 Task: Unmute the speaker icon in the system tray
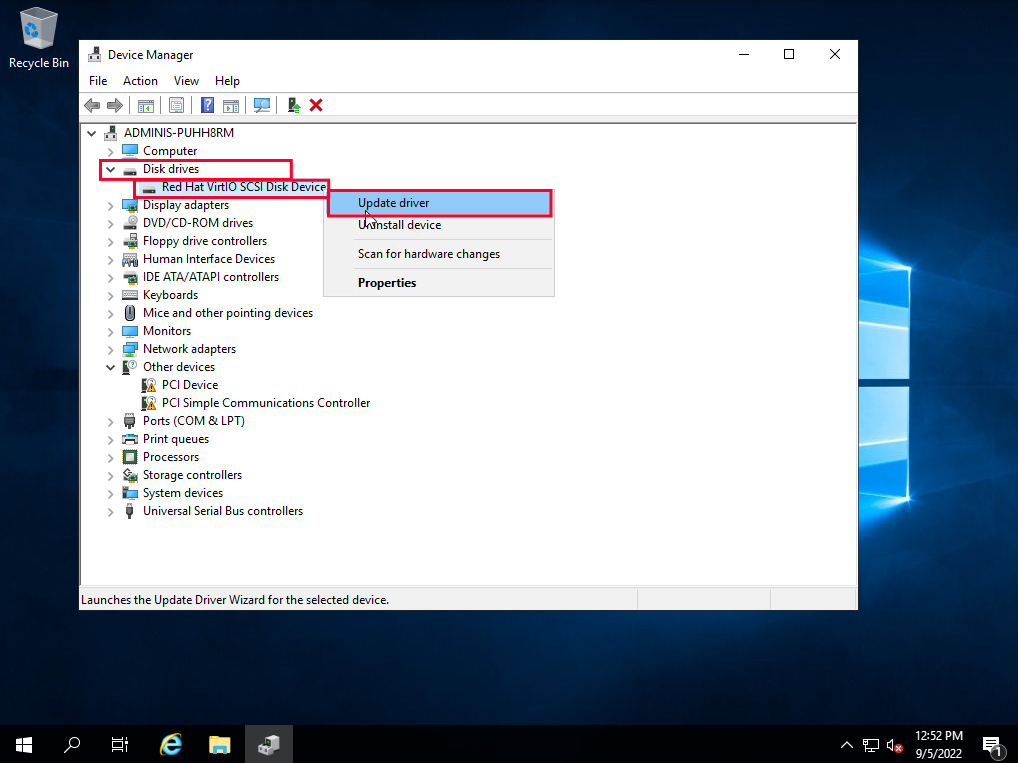[x=895, y=744]
